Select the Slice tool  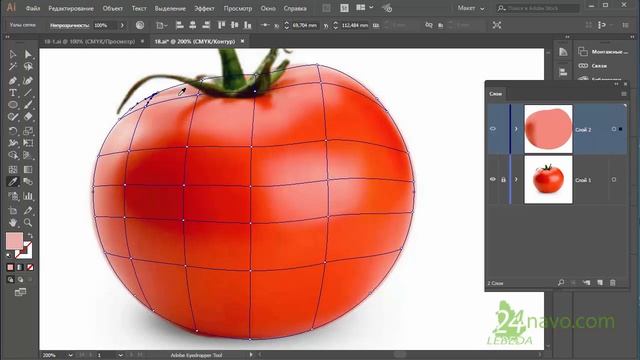click(28, 210)
